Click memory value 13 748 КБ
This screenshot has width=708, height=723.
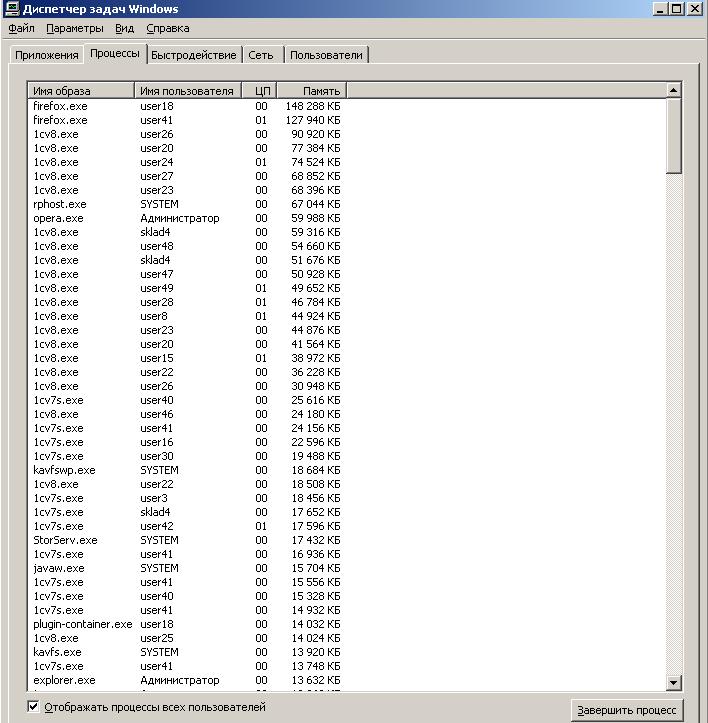point(315,666)
